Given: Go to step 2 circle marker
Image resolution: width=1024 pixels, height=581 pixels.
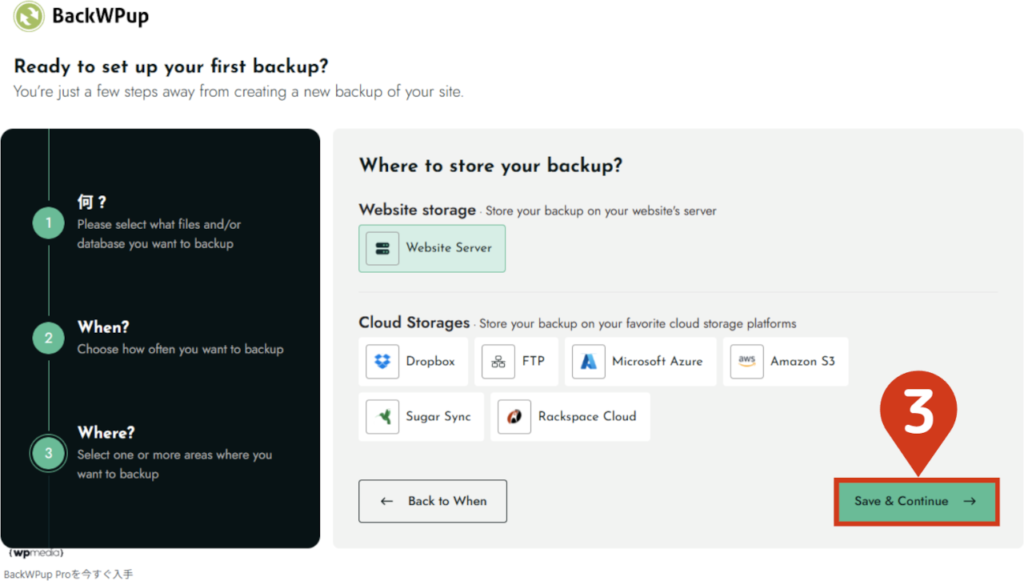Looking at the screenshot, I should click(x=48, y=338).
